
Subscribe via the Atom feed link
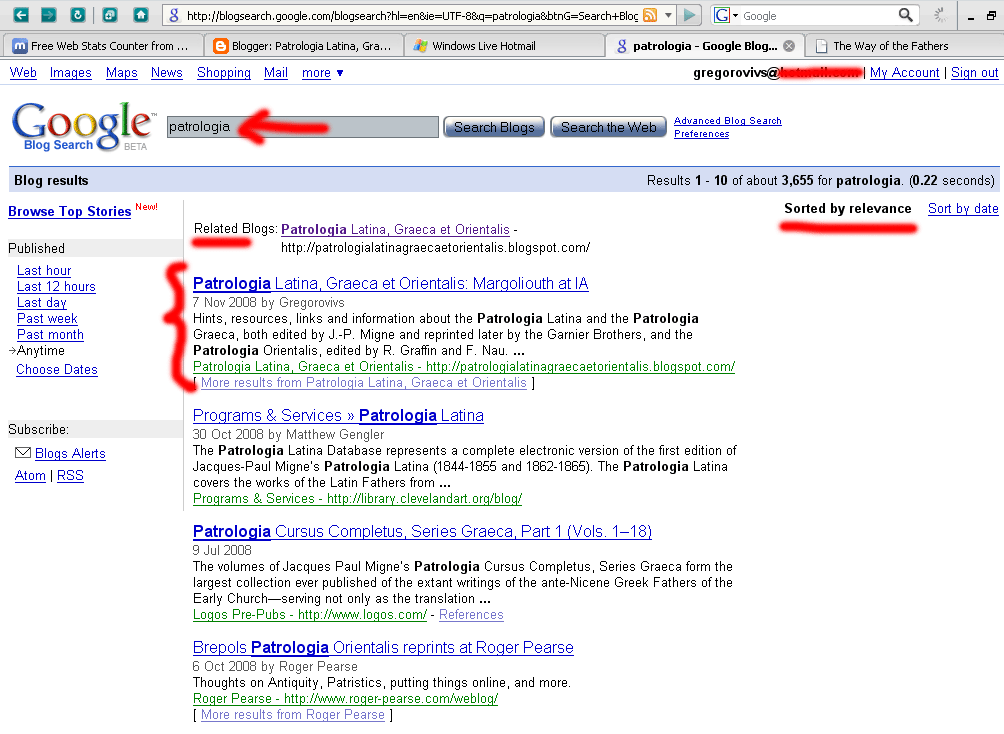coord(30,475)
